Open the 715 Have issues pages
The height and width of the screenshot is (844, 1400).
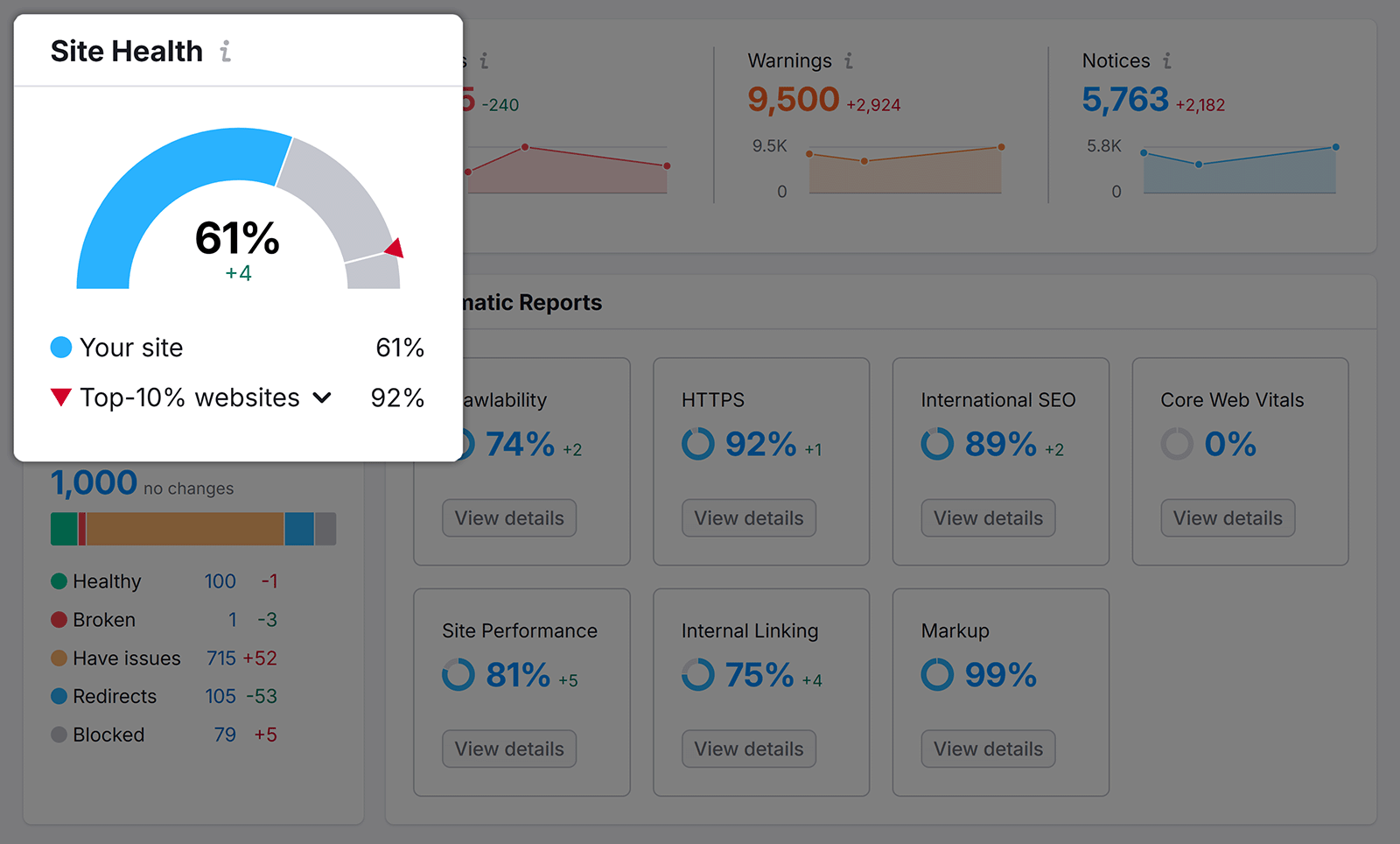click(220, 658)
